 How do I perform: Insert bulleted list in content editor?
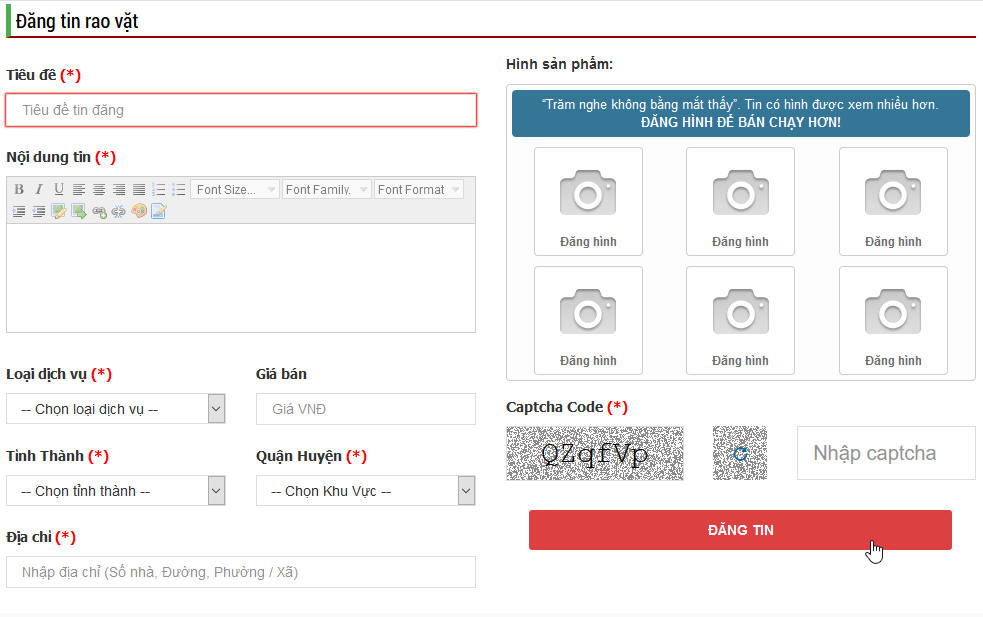179,189
